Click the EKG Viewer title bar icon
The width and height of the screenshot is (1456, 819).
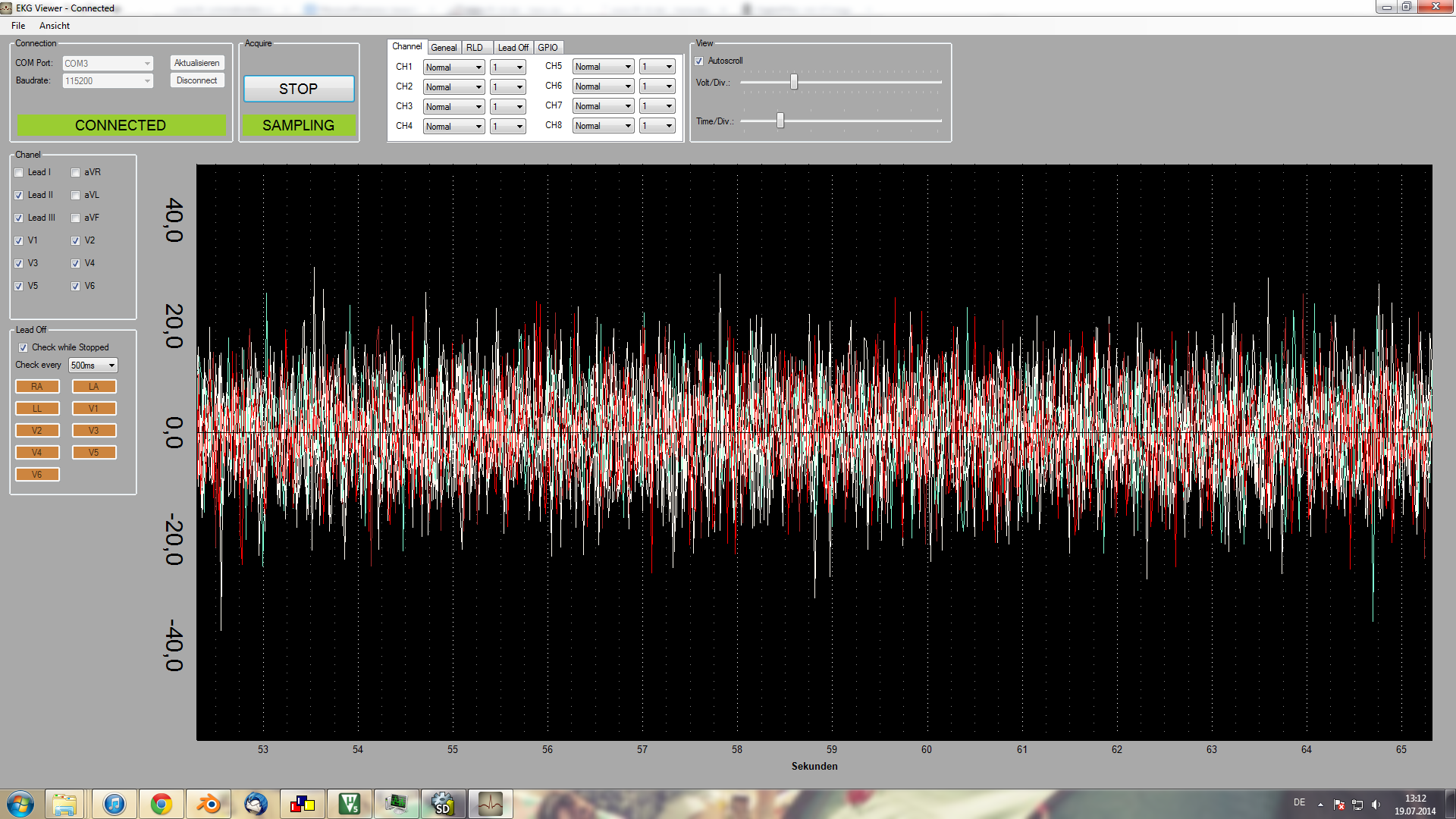pos(7,8)
